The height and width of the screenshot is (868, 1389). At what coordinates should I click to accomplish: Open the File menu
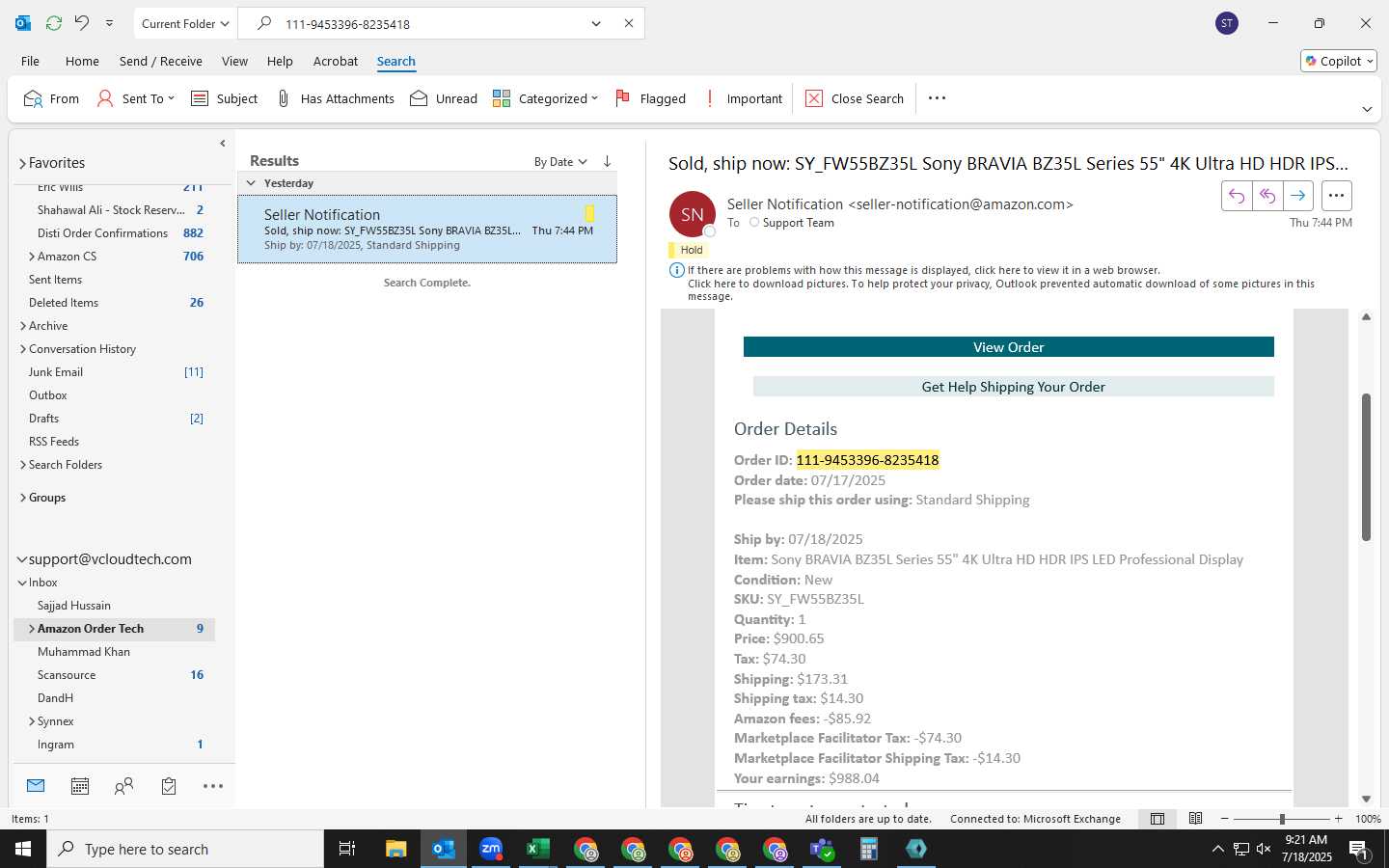pyautogui.click(x=30, y=61)
